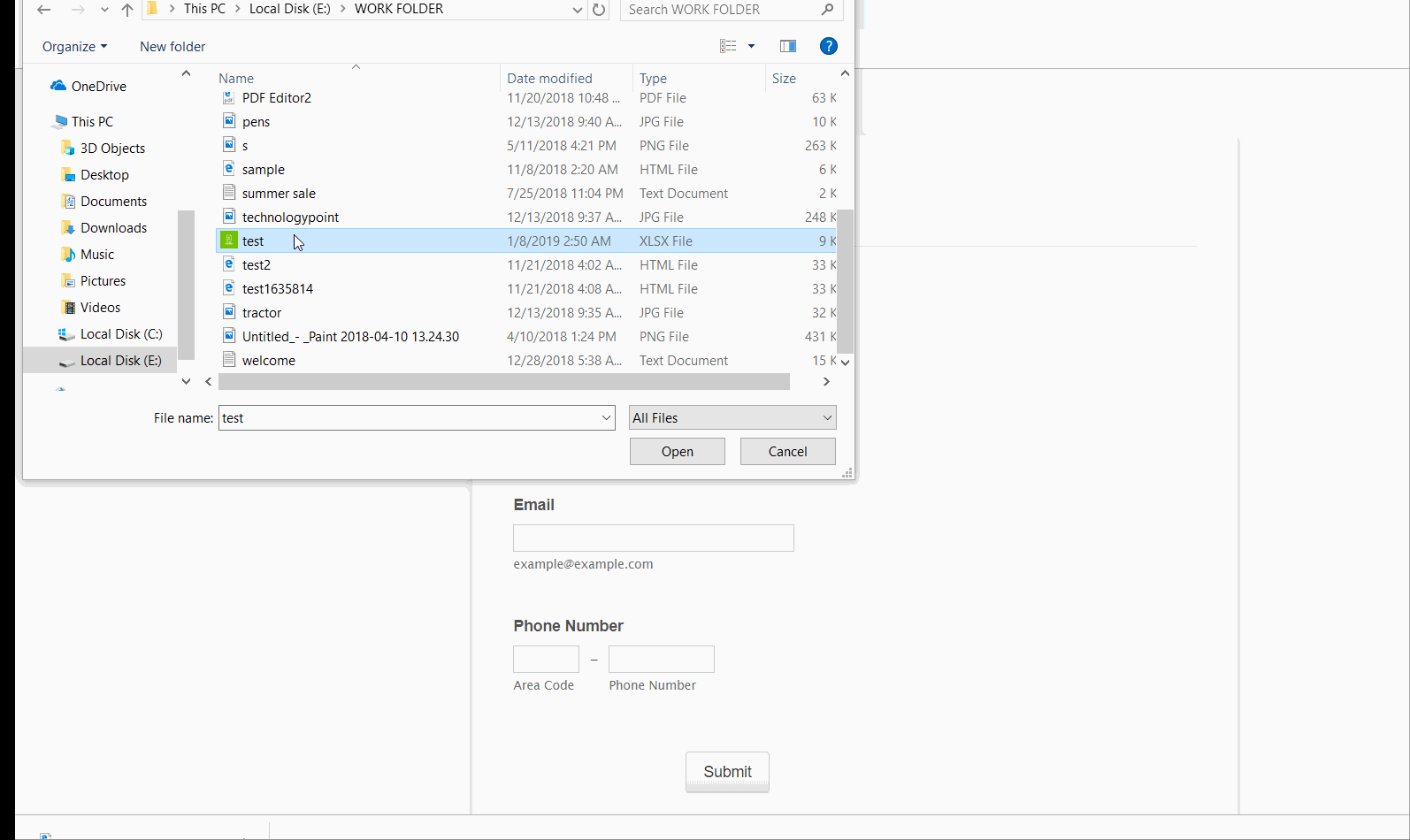
Task: Sort by the Size column header
Action: pyautogui.click(x=800, y=78)
